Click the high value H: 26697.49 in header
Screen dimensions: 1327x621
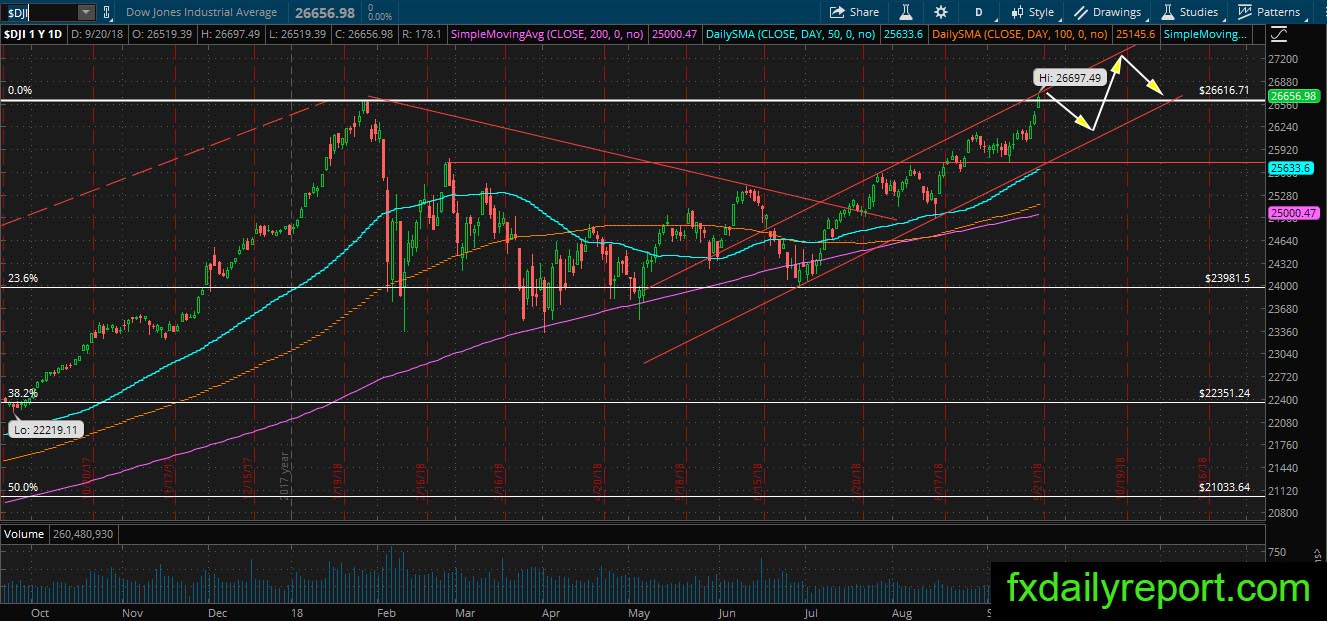click(x=233, y=34)
